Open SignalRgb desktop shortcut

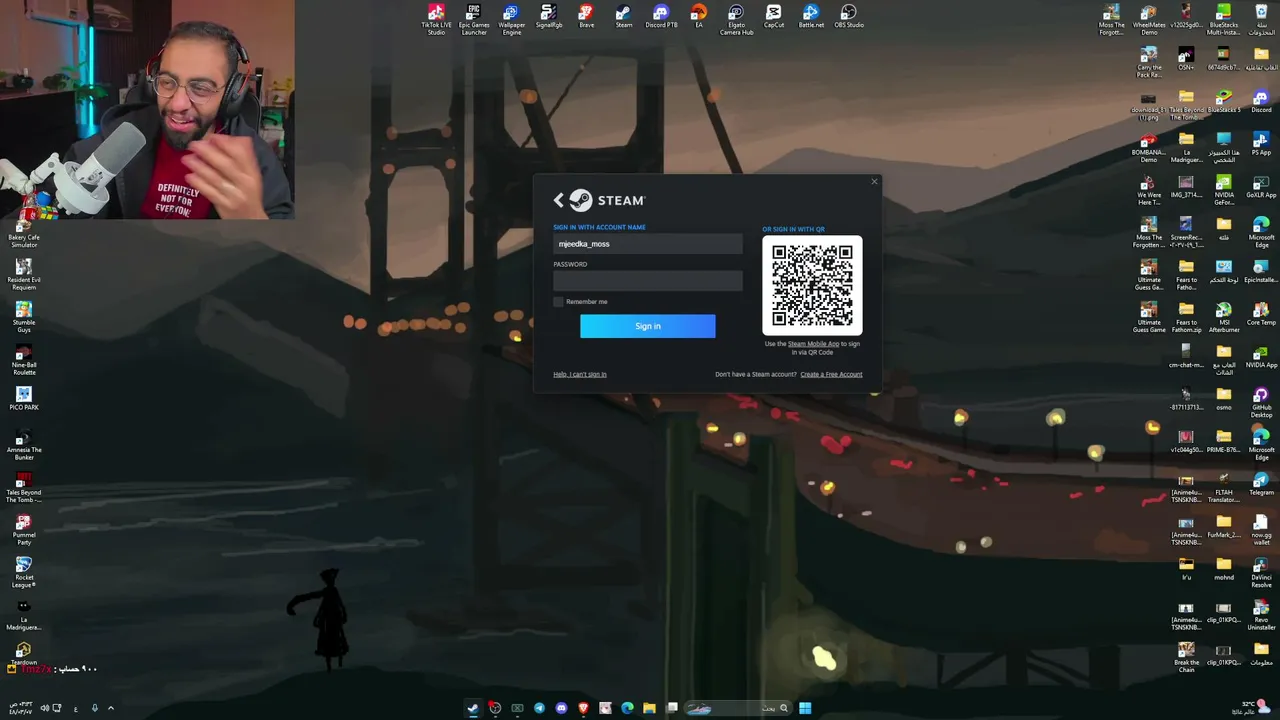549,17
